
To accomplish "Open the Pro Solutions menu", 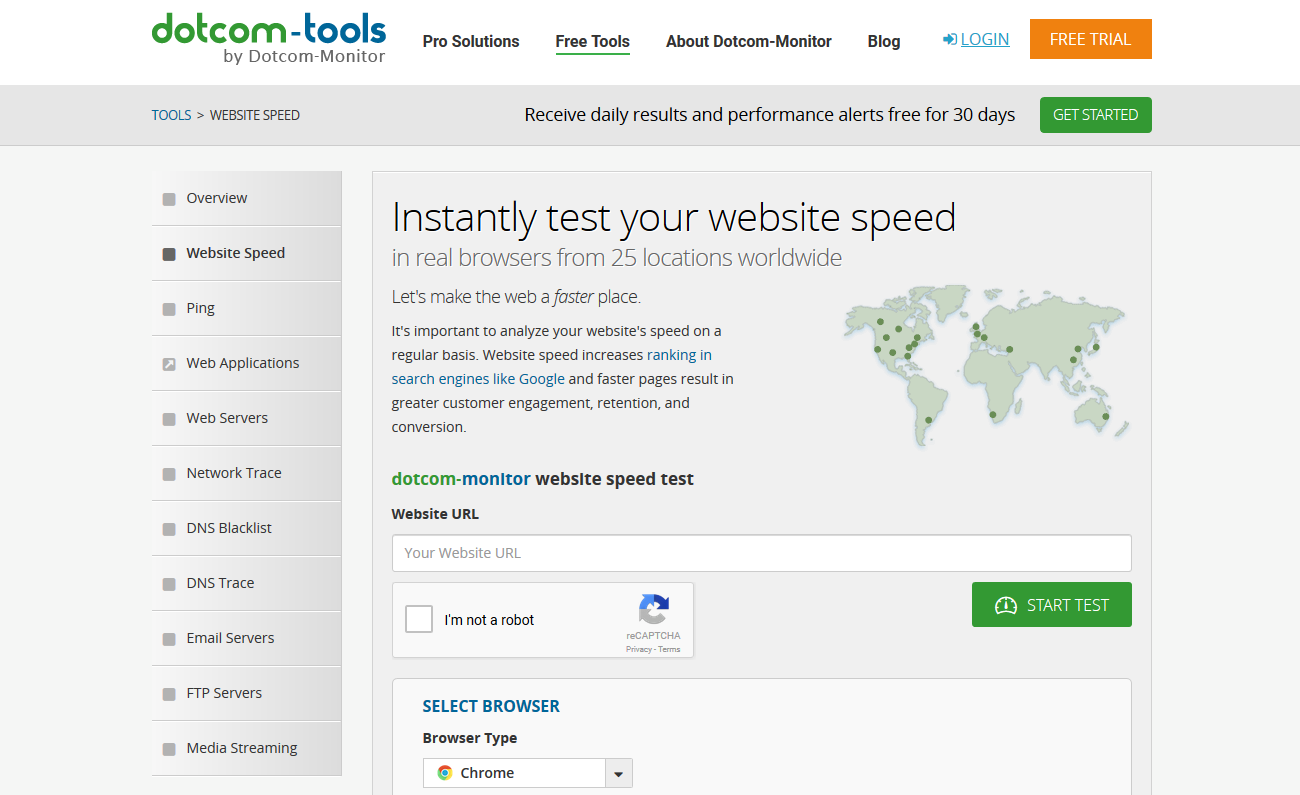I will click(471, 41).
